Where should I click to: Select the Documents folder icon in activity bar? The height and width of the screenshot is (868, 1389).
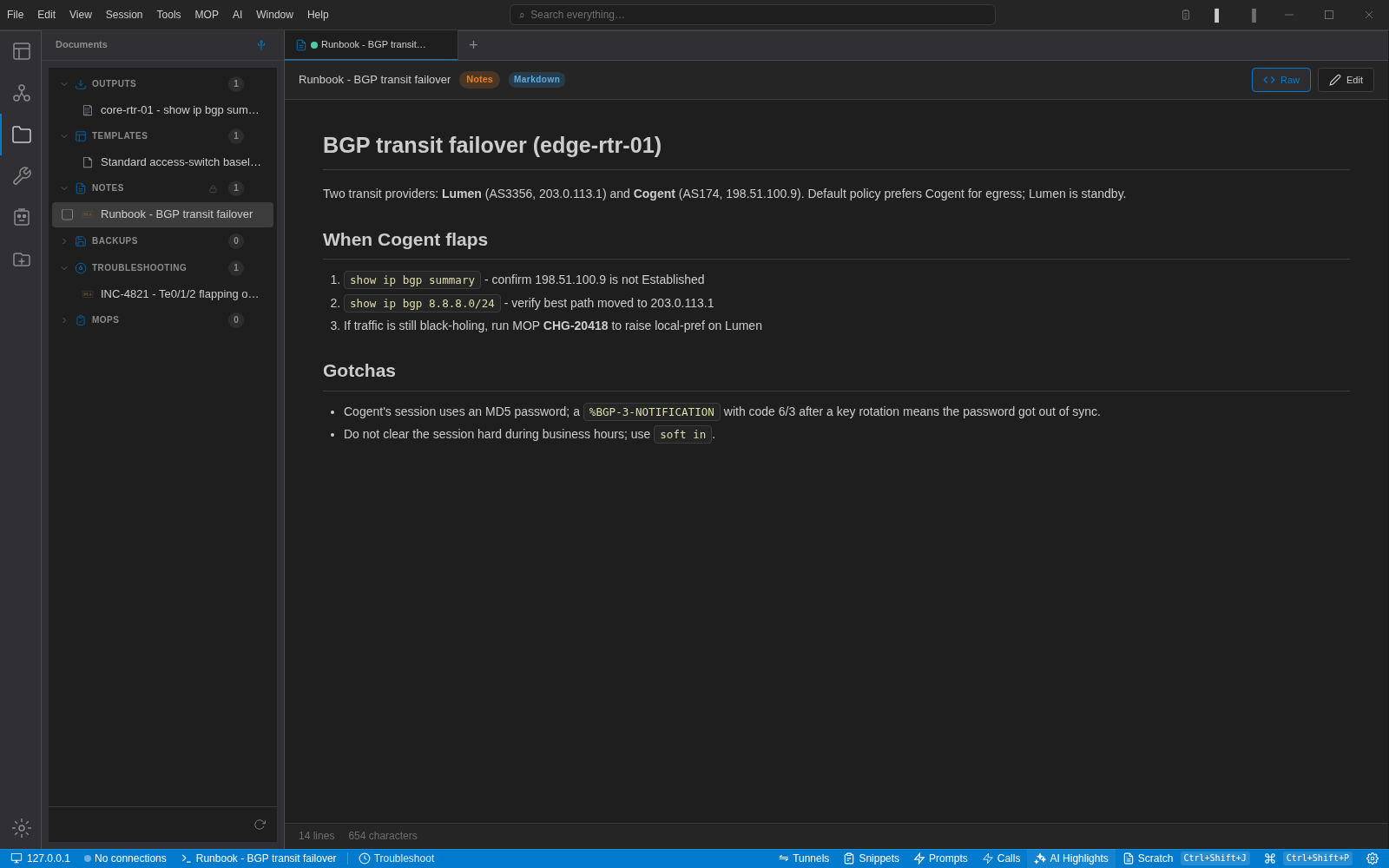22,135
